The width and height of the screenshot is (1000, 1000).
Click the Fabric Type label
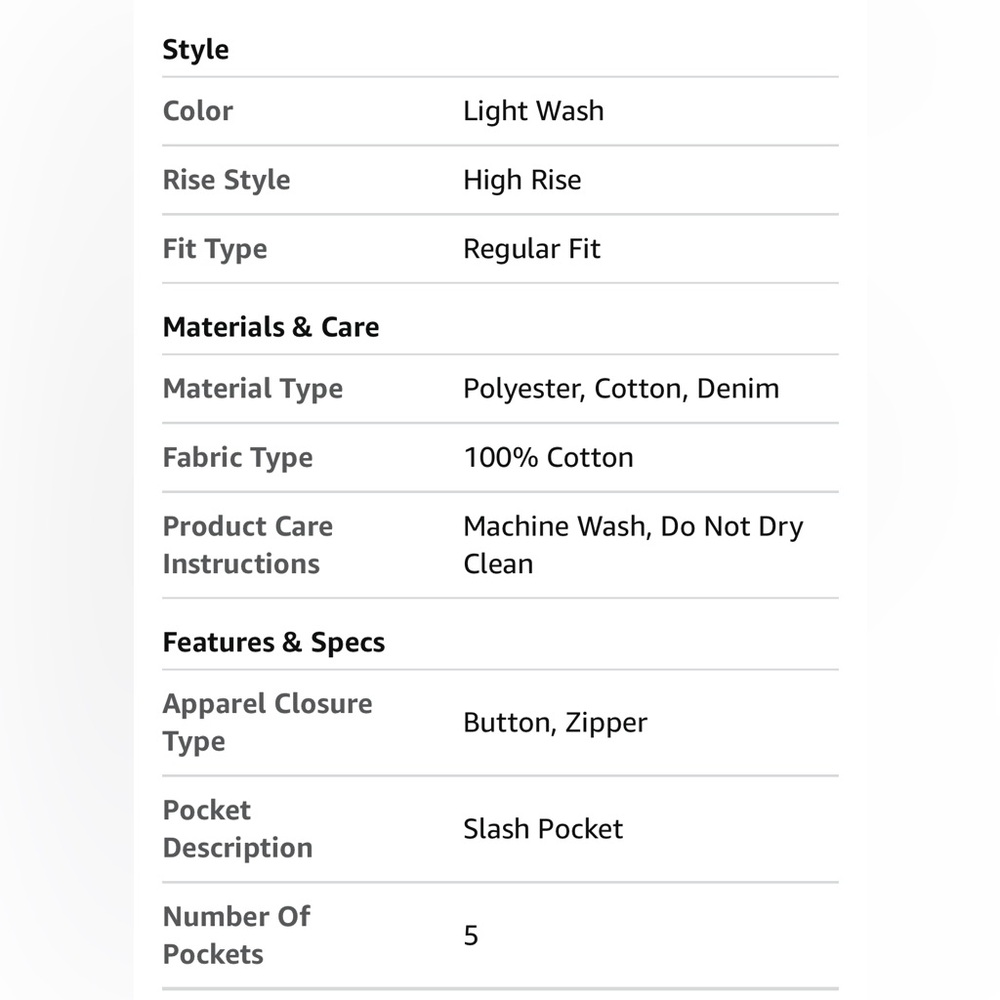click(x=238, y=457)
